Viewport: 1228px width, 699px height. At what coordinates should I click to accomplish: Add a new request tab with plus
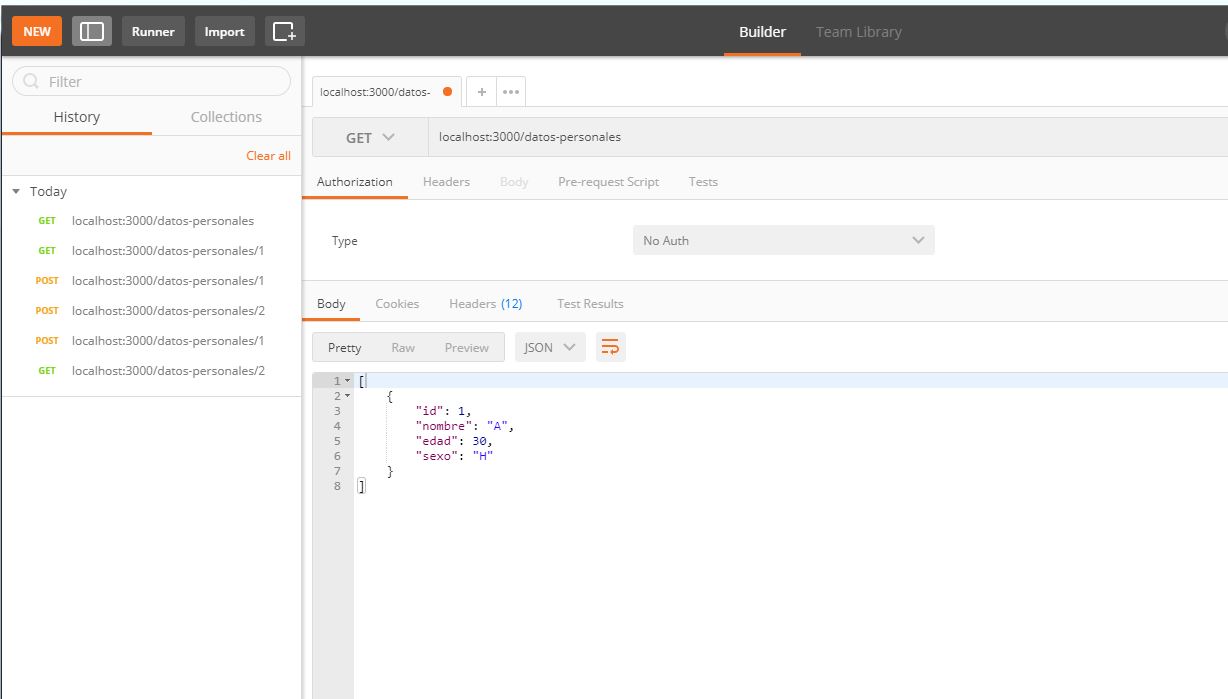click(481, 92)
